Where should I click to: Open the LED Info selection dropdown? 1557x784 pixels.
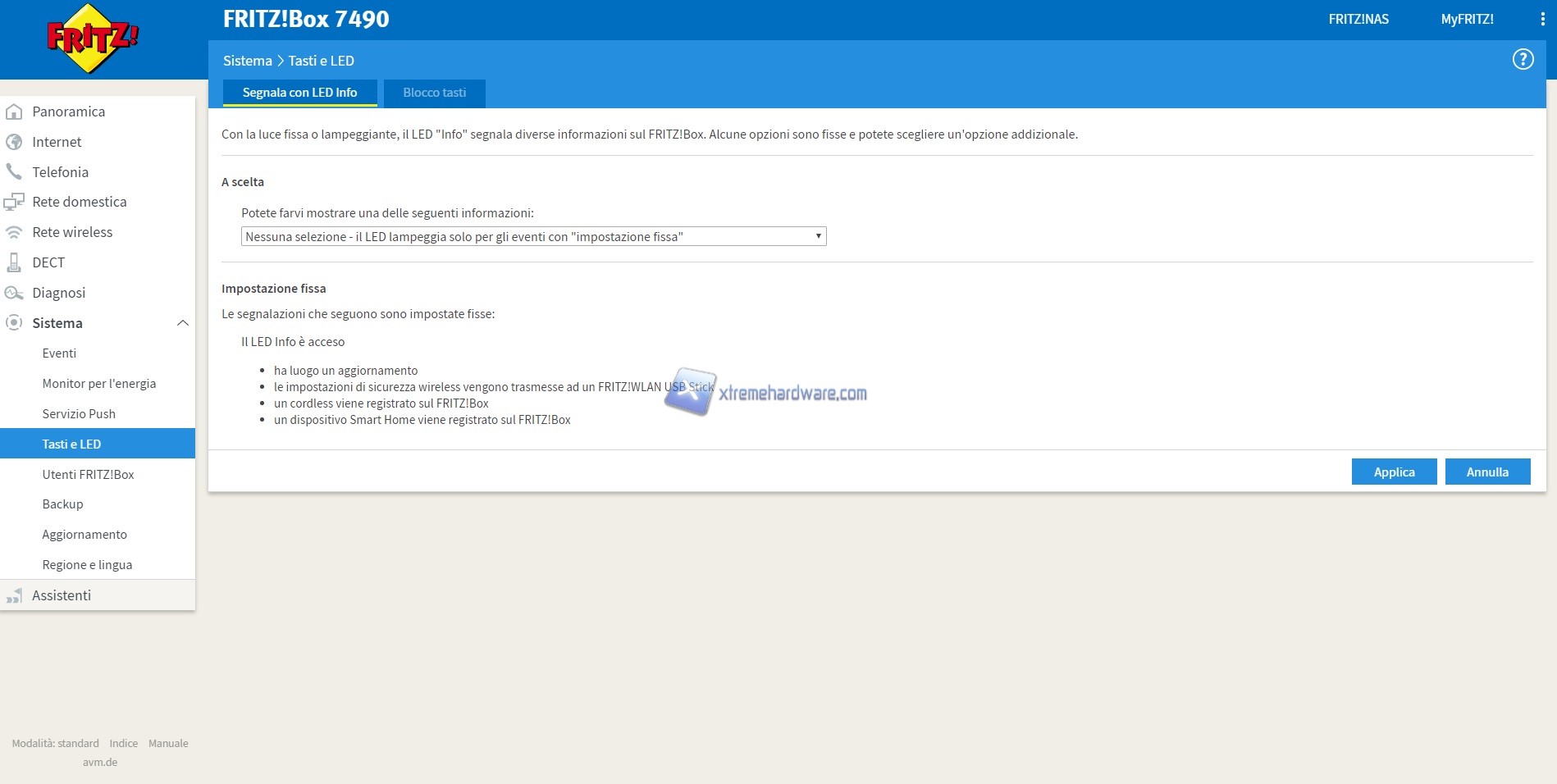pyautogui.click(x=533, y=237)
